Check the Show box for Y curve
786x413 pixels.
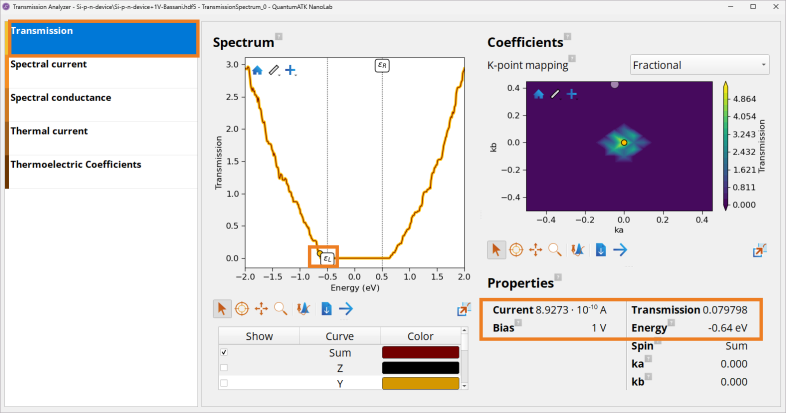224,383
